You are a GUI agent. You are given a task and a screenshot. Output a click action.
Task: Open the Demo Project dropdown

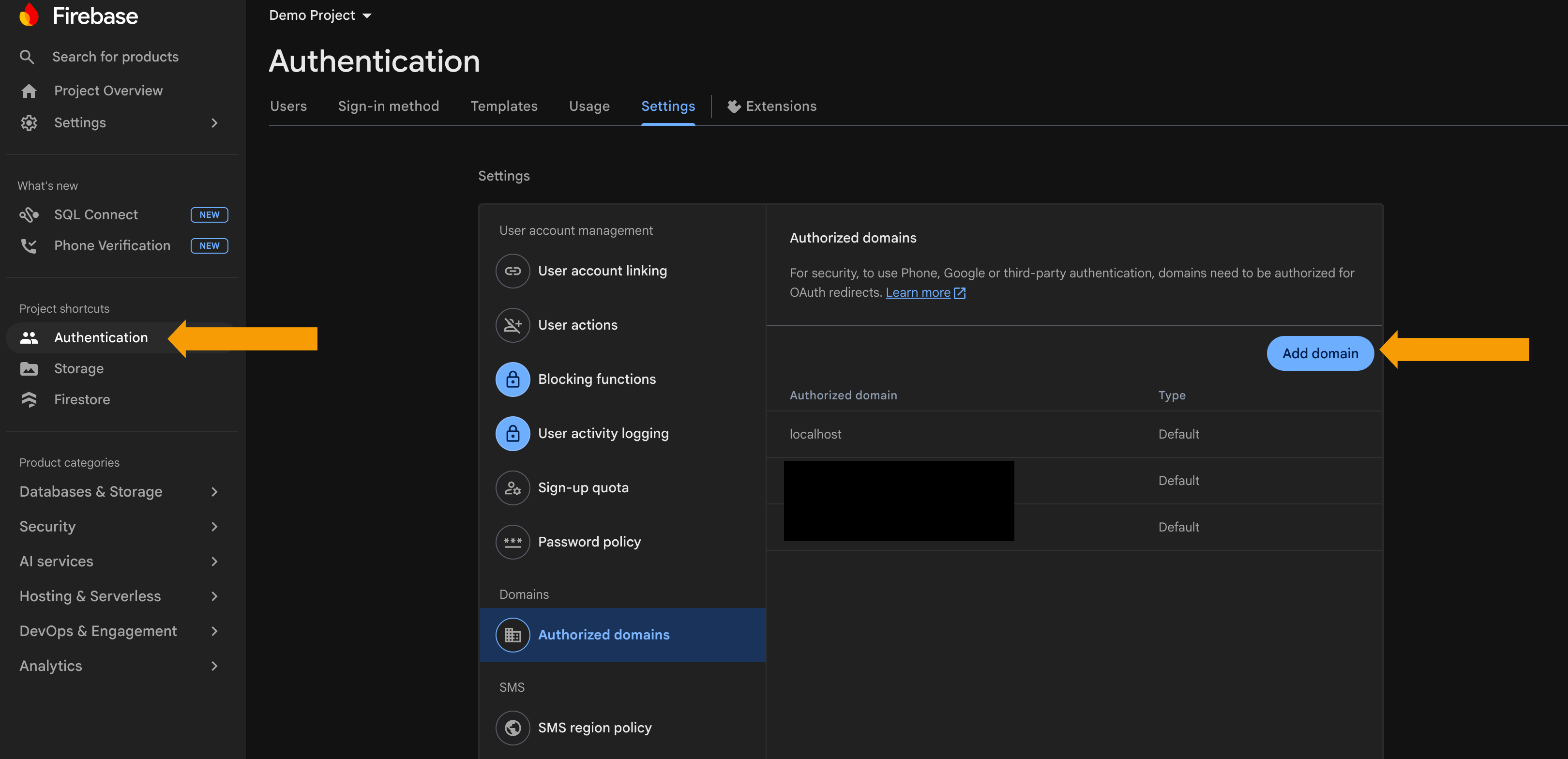pyautogui.click(x=320, y=15)
